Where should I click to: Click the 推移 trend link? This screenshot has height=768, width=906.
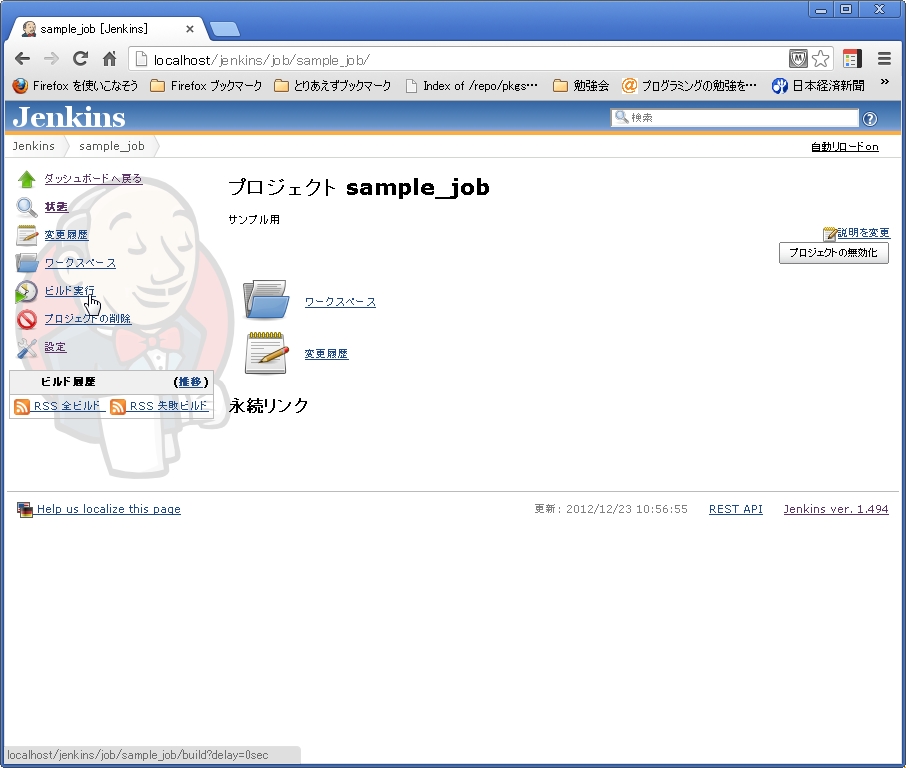pos(191,382)
